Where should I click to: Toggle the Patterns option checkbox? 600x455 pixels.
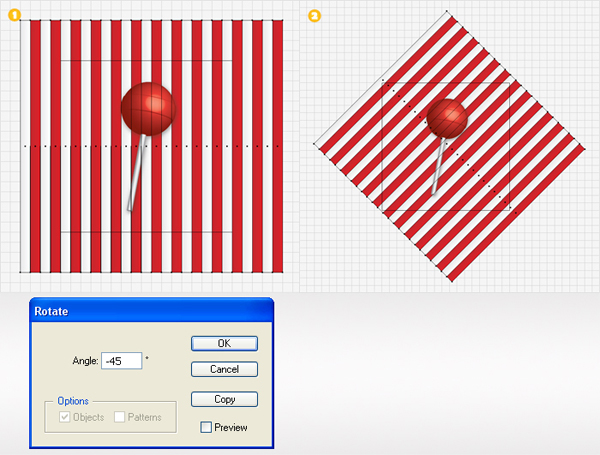coord(119,417)
